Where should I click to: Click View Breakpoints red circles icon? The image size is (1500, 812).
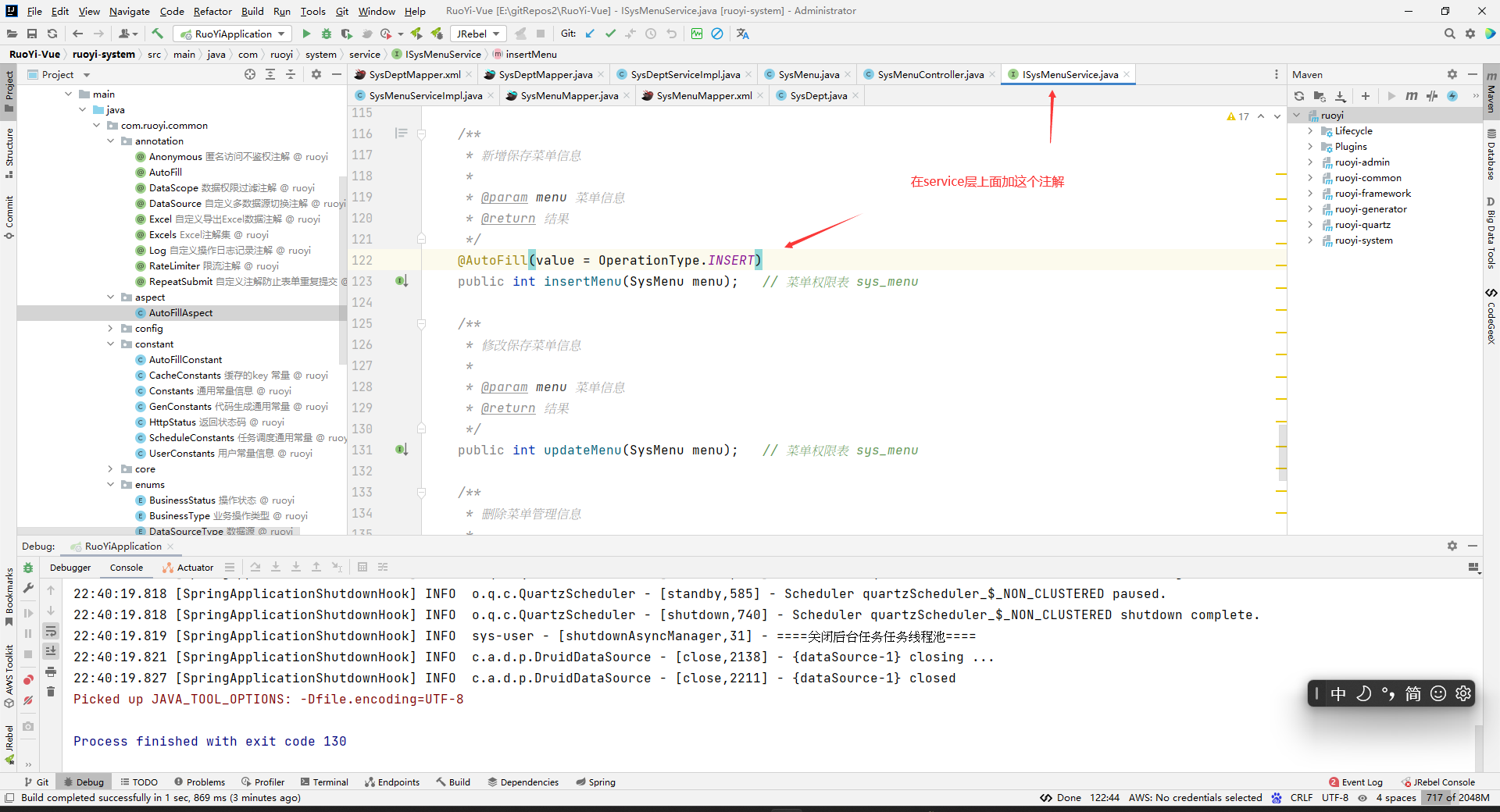coord(28,680)
